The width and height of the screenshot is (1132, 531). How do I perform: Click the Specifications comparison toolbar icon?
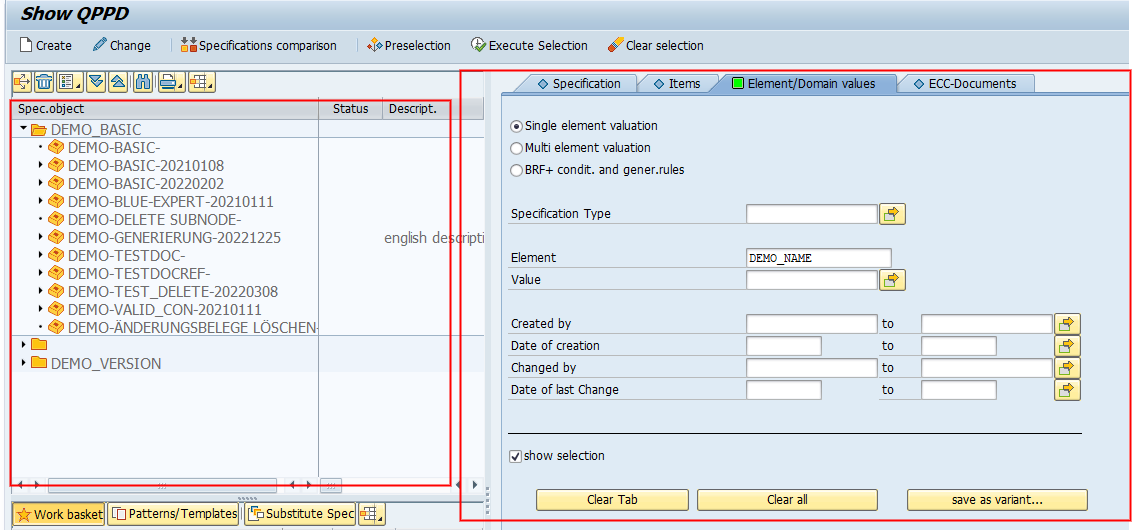coord(189,45)
